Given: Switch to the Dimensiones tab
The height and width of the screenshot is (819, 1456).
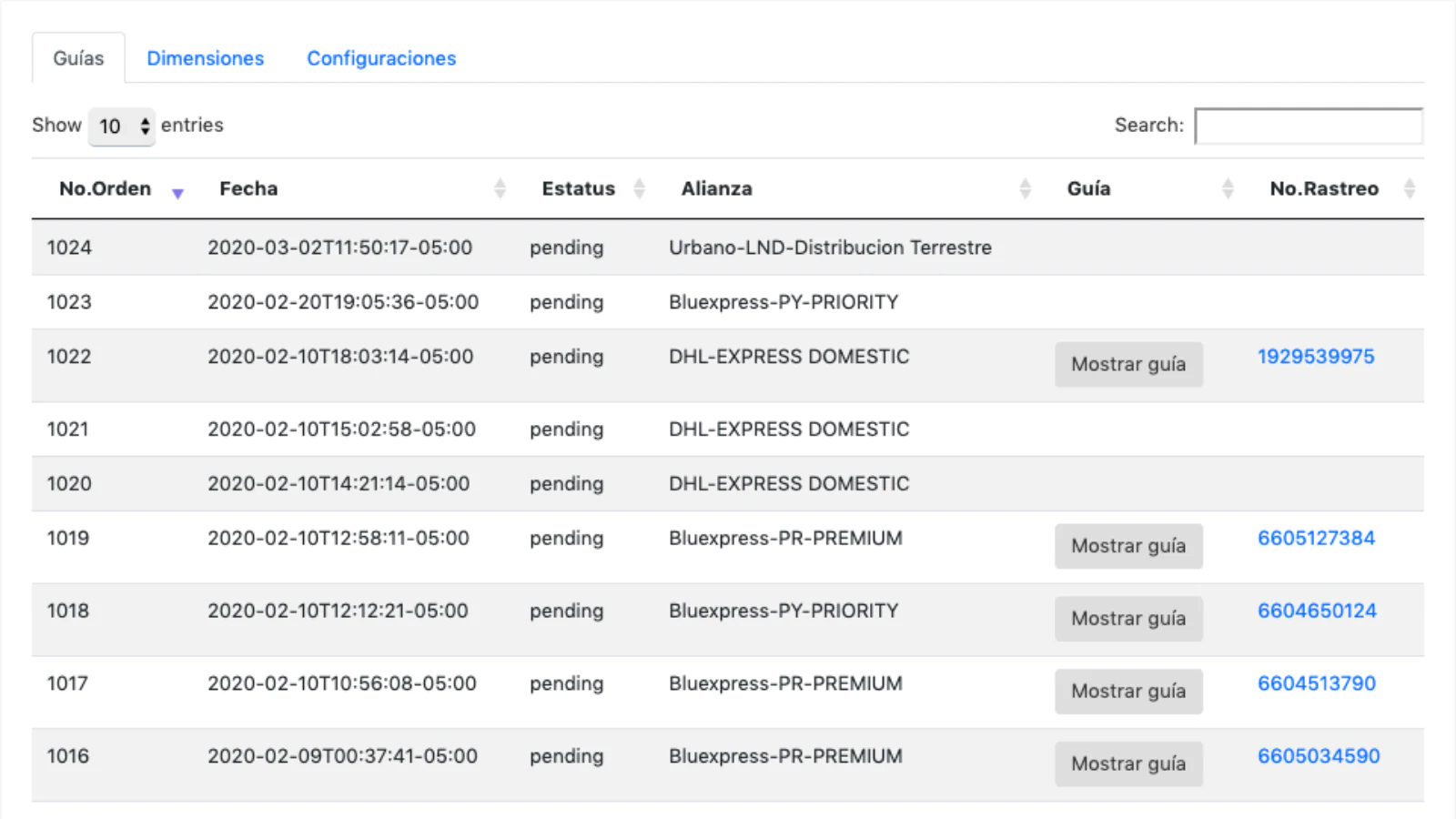Looking at the screenshot, I should click(x=206, y=58).
